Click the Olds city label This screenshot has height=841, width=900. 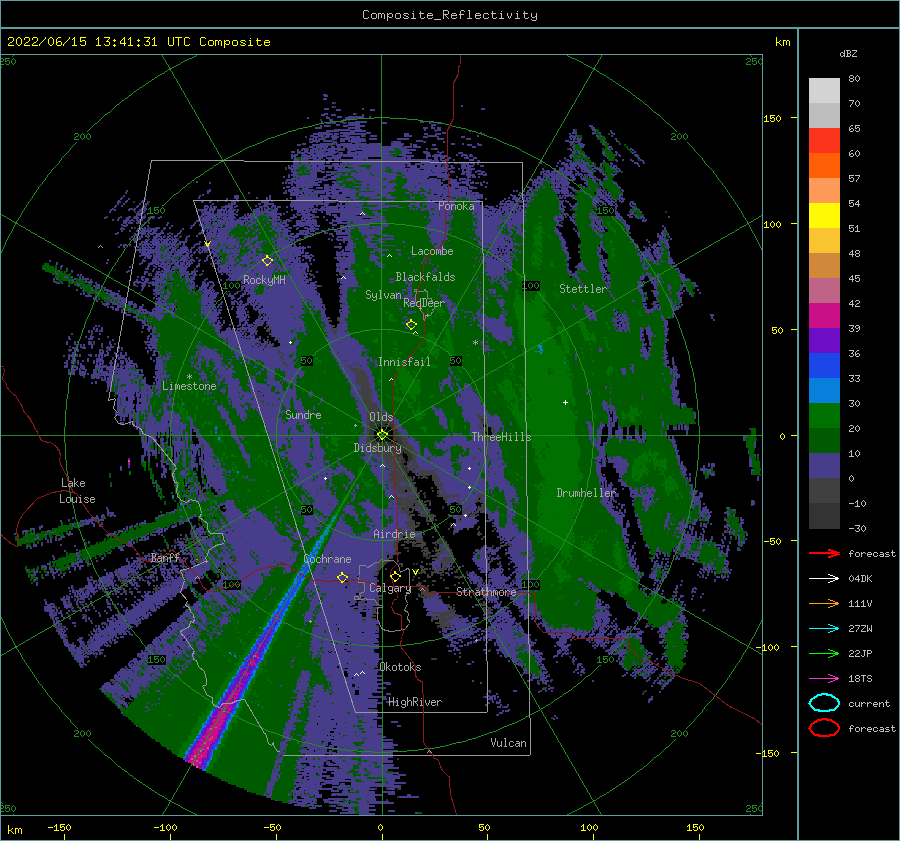click(x=381, y=416)
